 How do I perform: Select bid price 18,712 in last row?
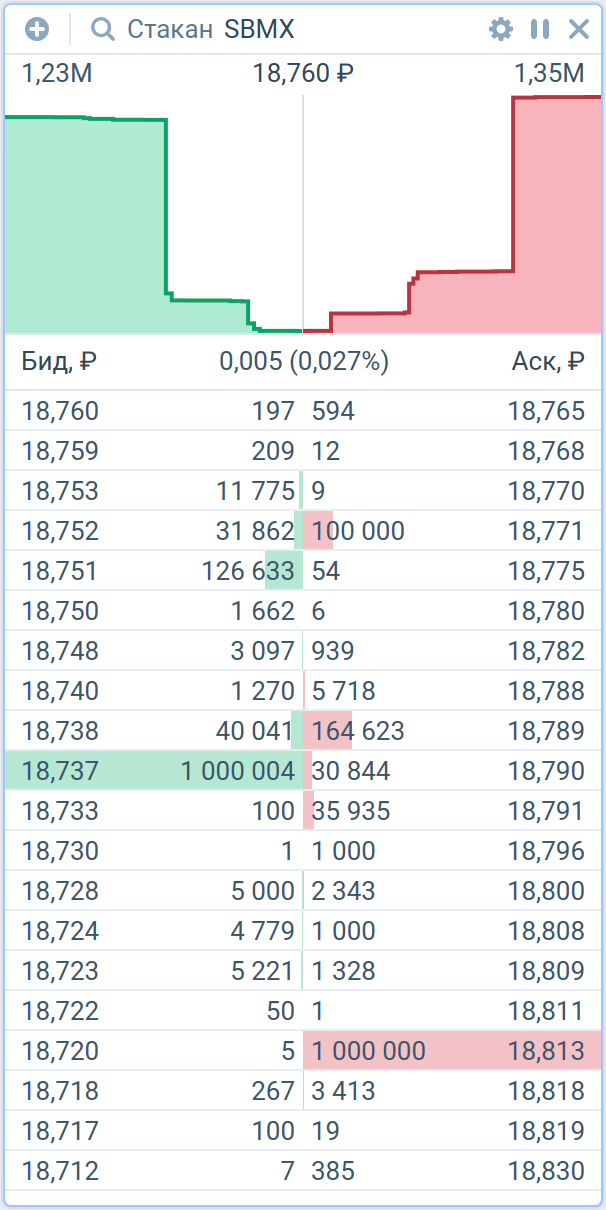coord(60,1171)
